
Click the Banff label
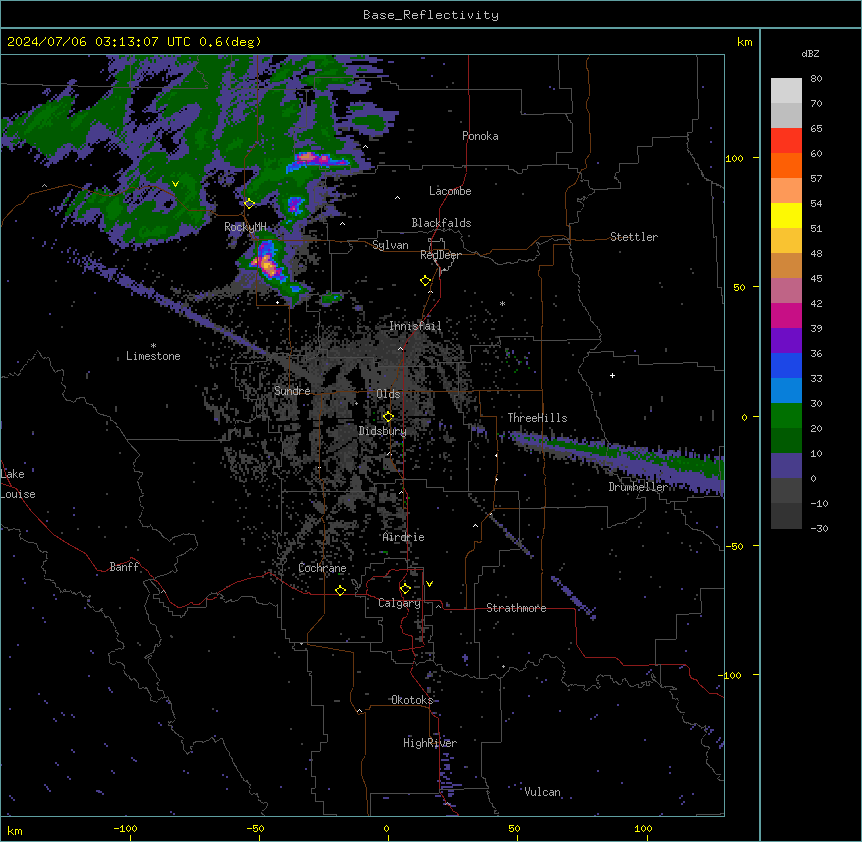(124, 567)
